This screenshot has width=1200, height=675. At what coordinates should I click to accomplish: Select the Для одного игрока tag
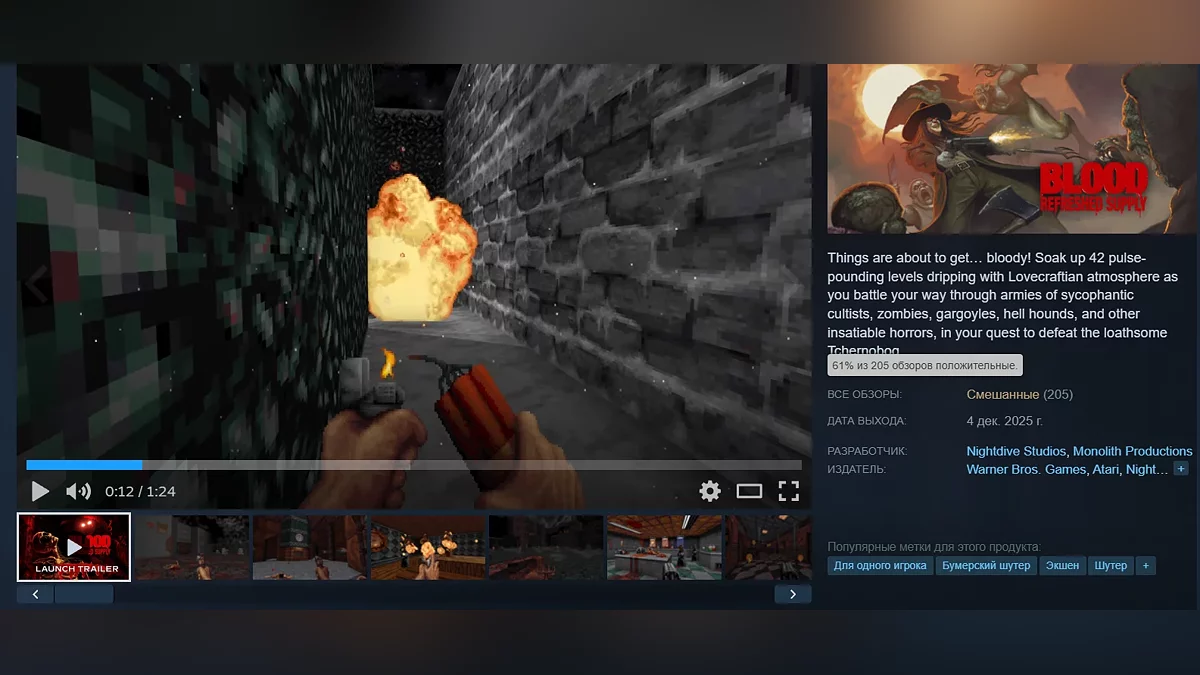[881, 565]
